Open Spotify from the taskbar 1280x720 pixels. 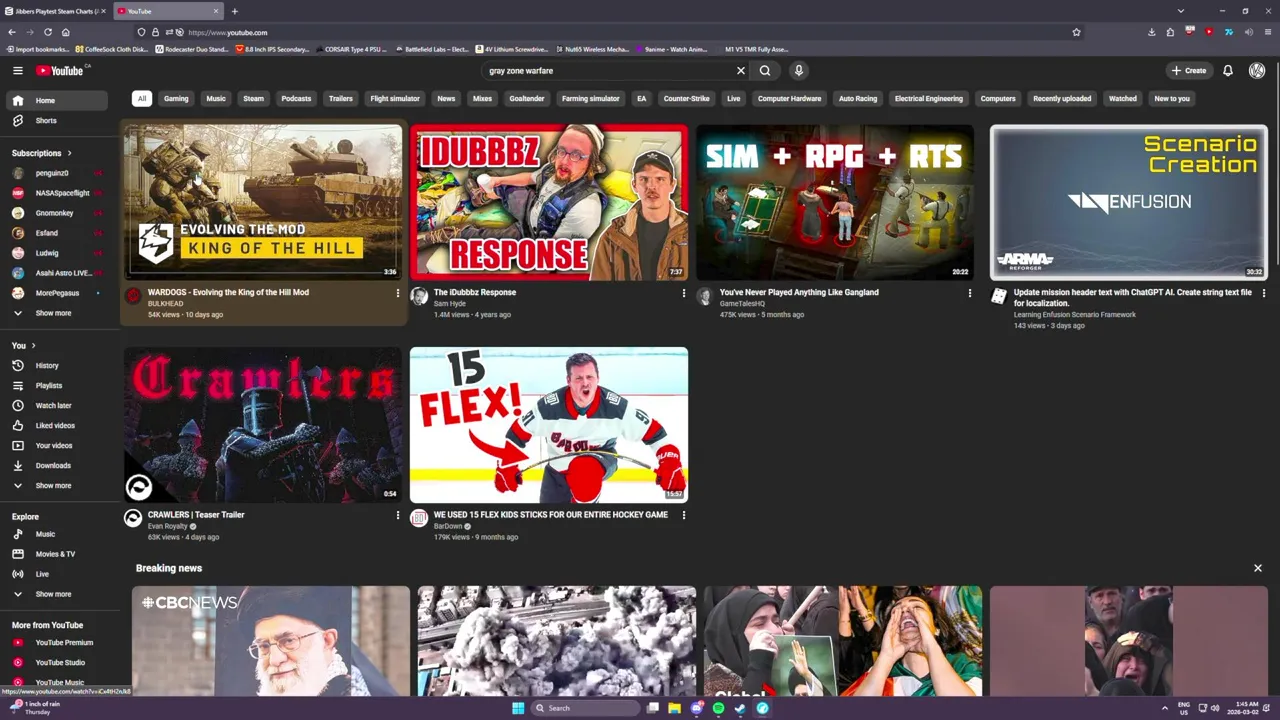click(x=718, y=708)
